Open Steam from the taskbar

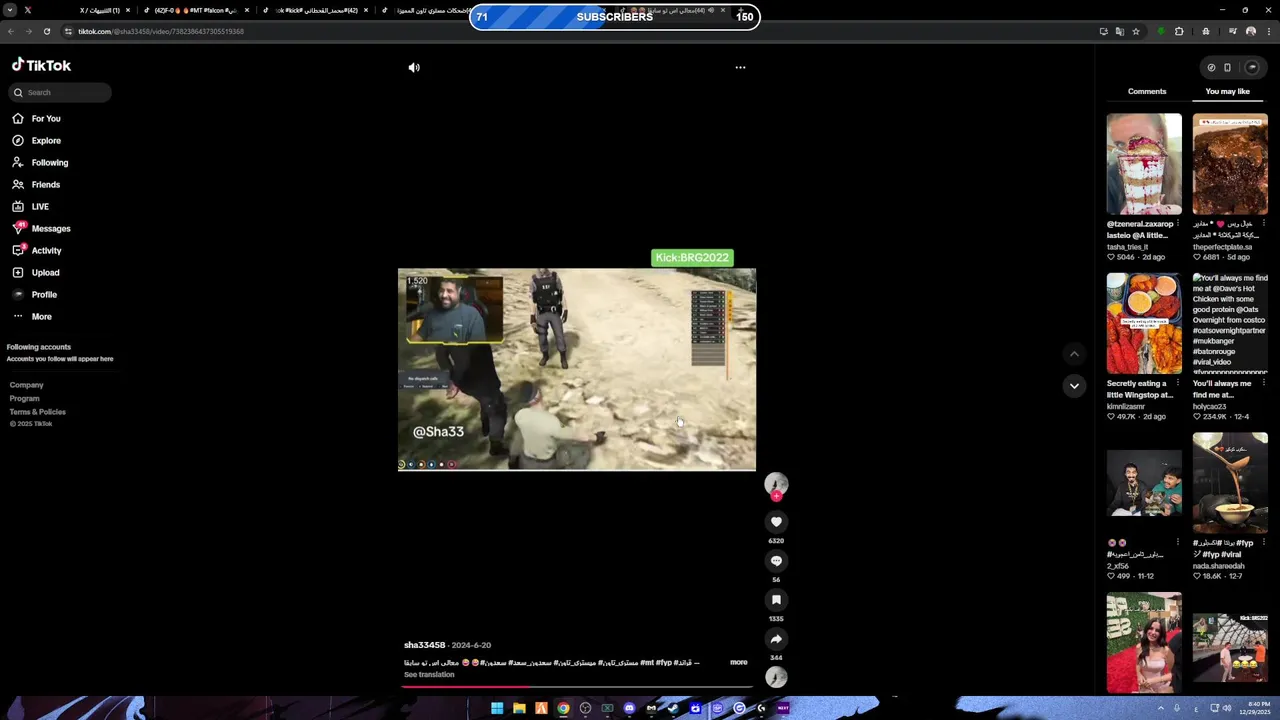pos(673,708)
